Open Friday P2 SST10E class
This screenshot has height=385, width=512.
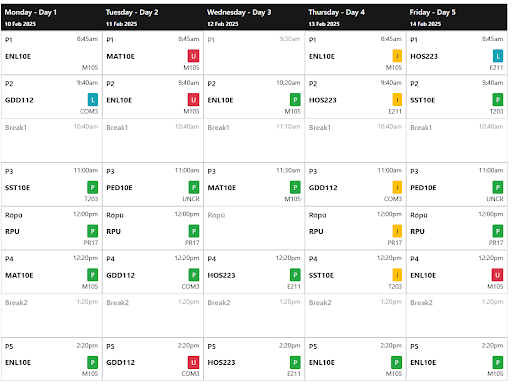[457, 97]
